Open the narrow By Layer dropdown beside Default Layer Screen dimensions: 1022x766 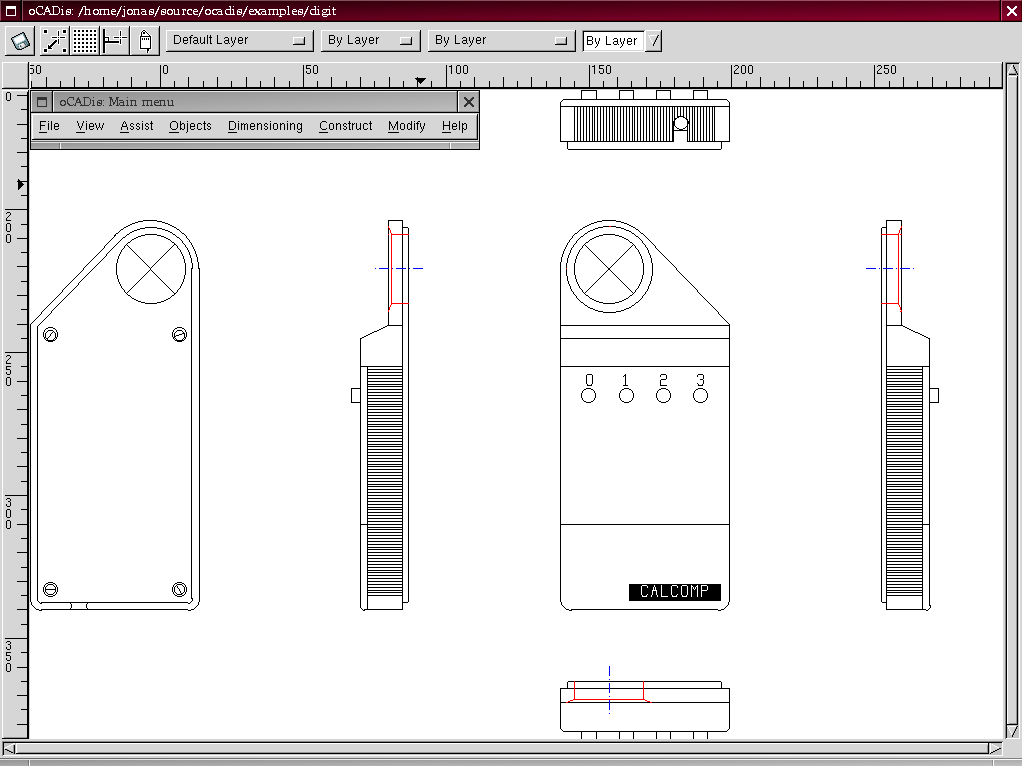pos(369,41)
